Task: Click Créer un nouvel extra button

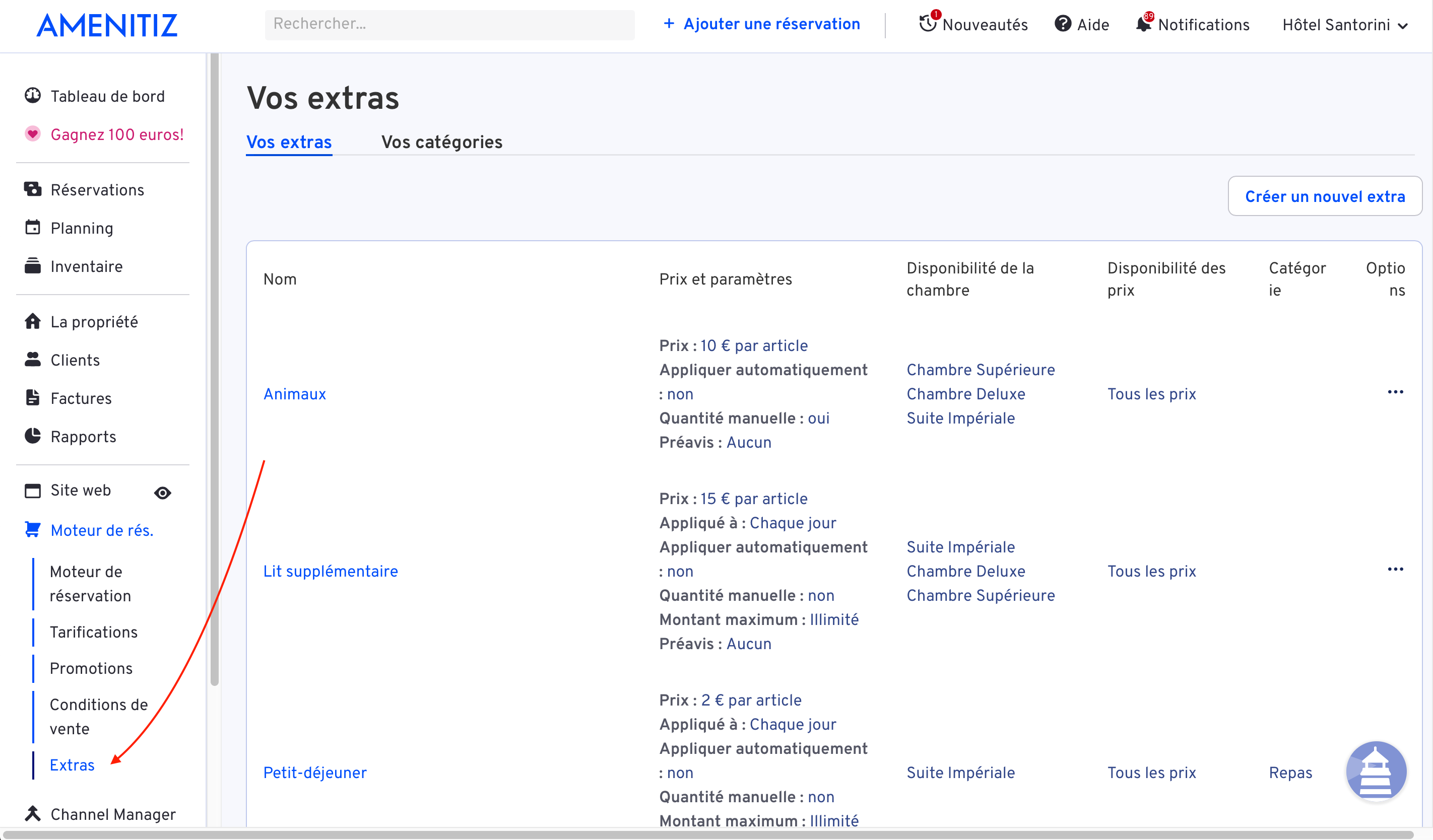Action: click(1324, 196)
